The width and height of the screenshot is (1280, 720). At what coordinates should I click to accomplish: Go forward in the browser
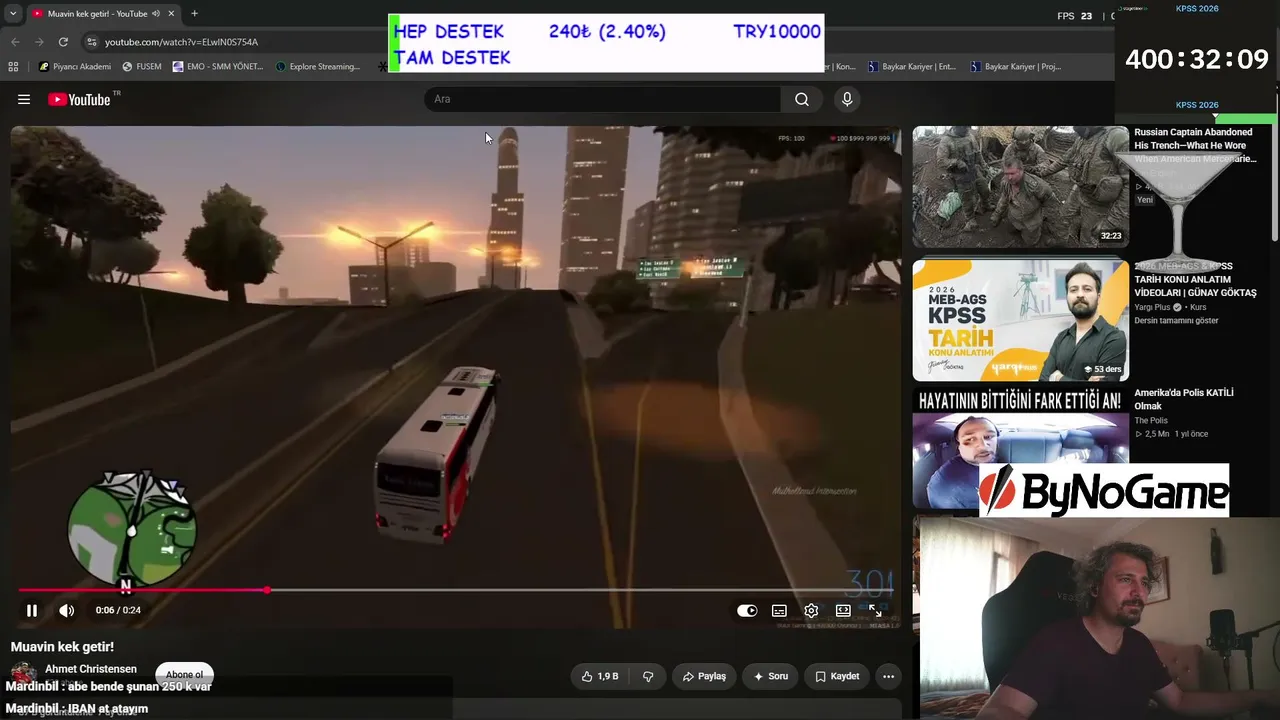coord(39,42)
